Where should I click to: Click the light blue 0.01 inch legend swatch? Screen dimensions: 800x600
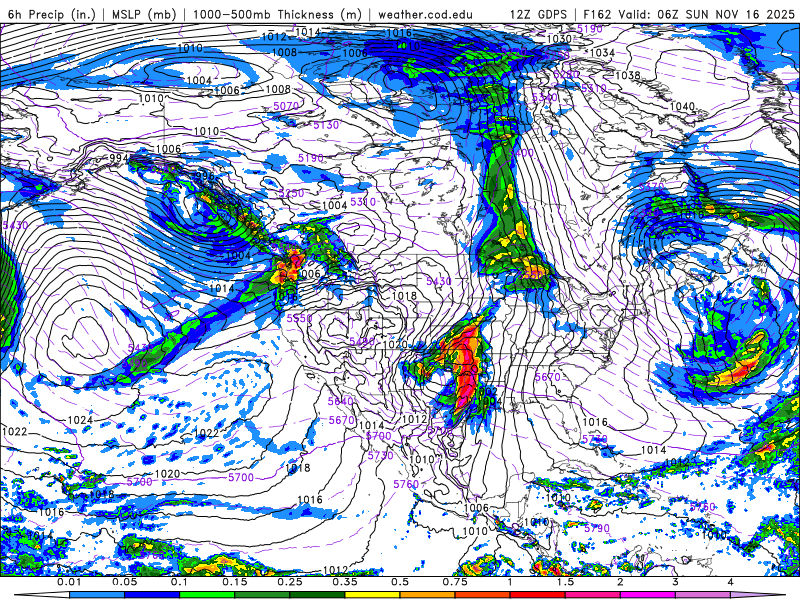[96, 595]
